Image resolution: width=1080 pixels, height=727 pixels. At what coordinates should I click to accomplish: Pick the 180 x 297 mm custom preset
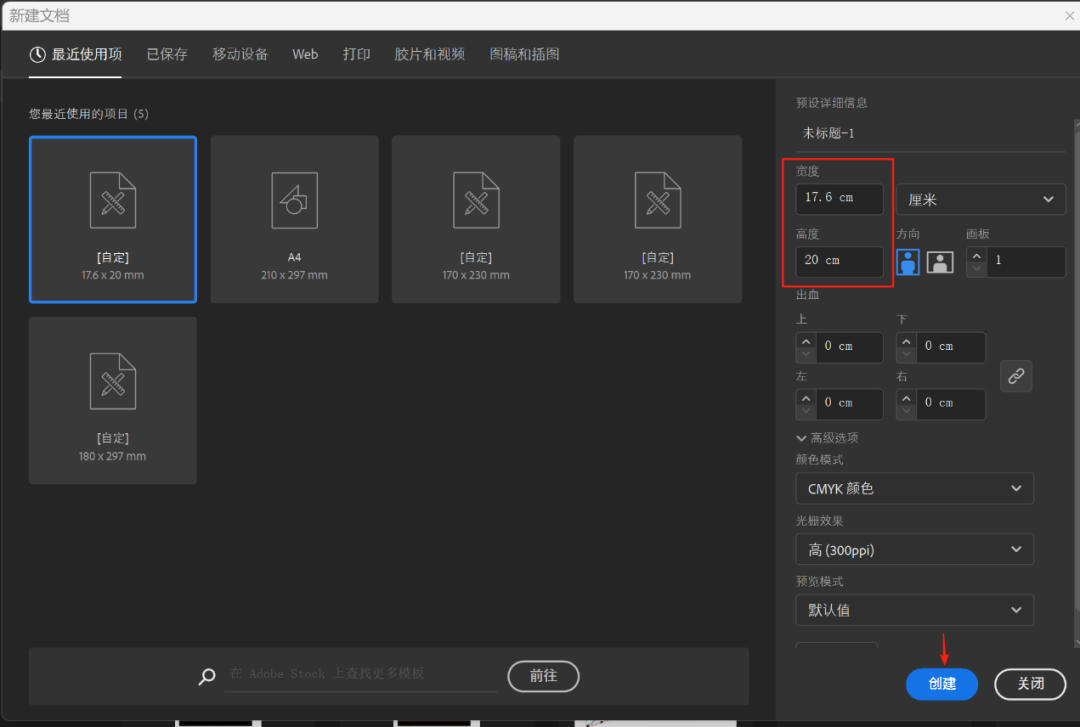(x=113, y=400)
